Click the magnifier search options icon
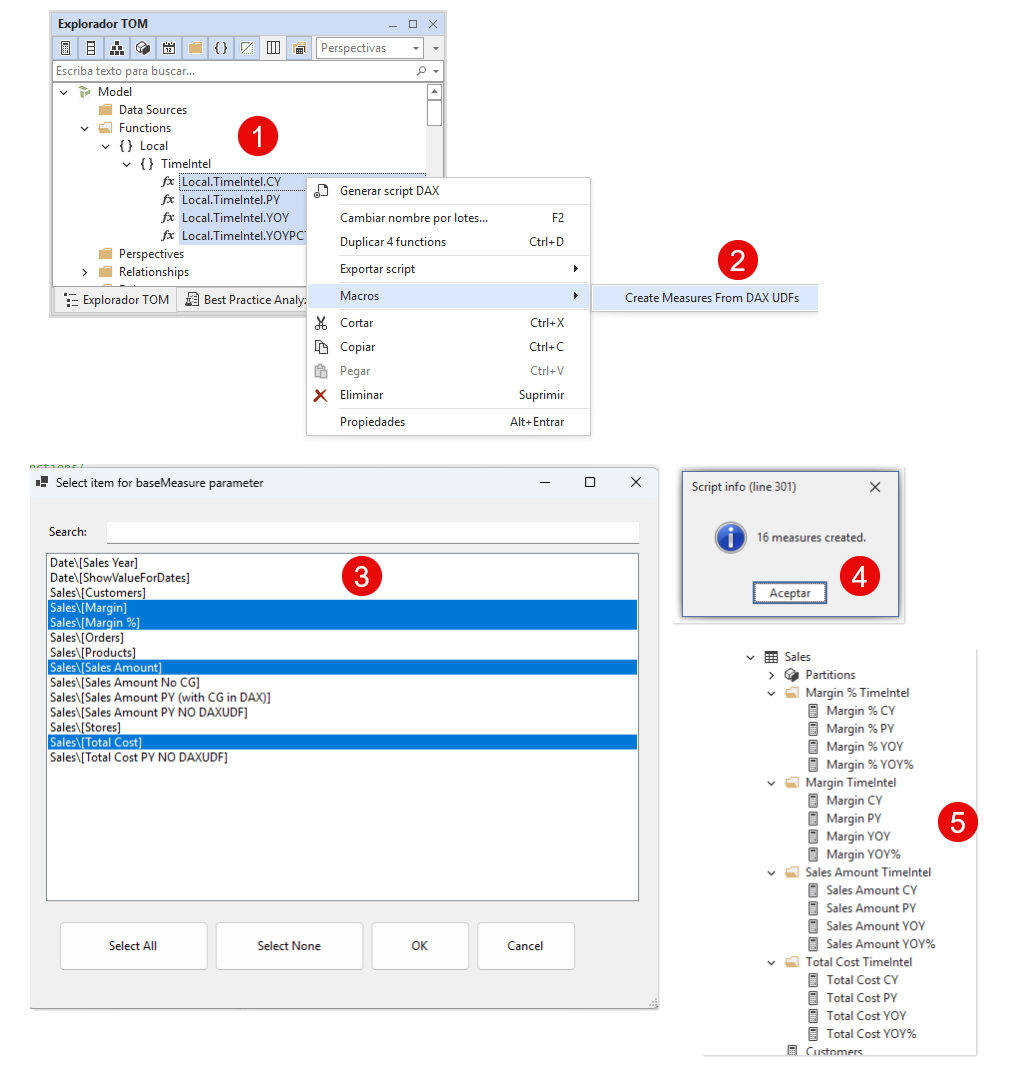Viewport: 1014px width, 1074px height. click(x=422, y=71)
